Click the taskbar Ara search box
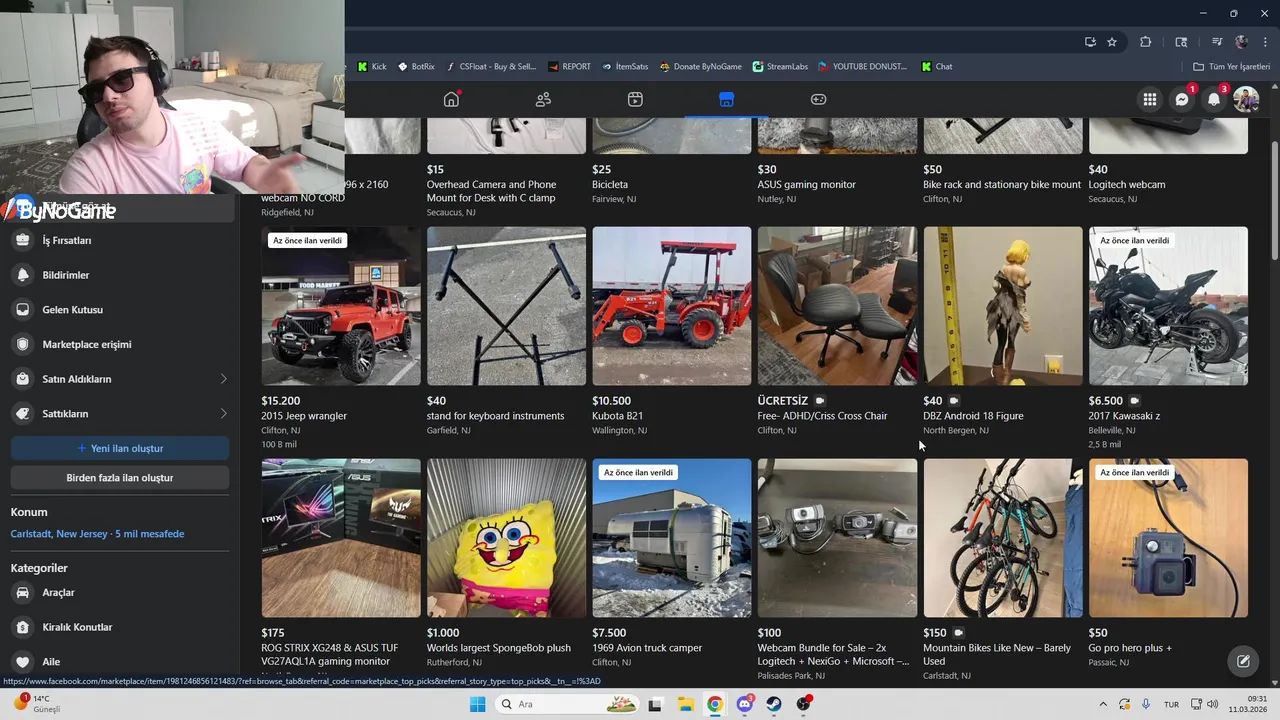1280x720 pixels. [567, 704]
